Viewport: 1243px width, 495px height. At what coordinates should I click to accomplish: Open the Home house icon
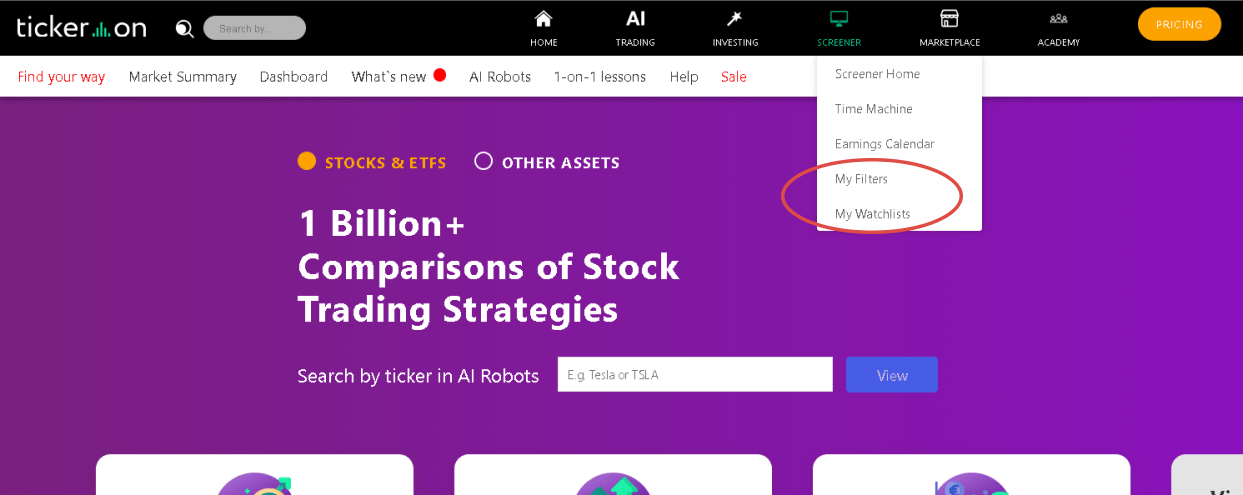(543, 18)
